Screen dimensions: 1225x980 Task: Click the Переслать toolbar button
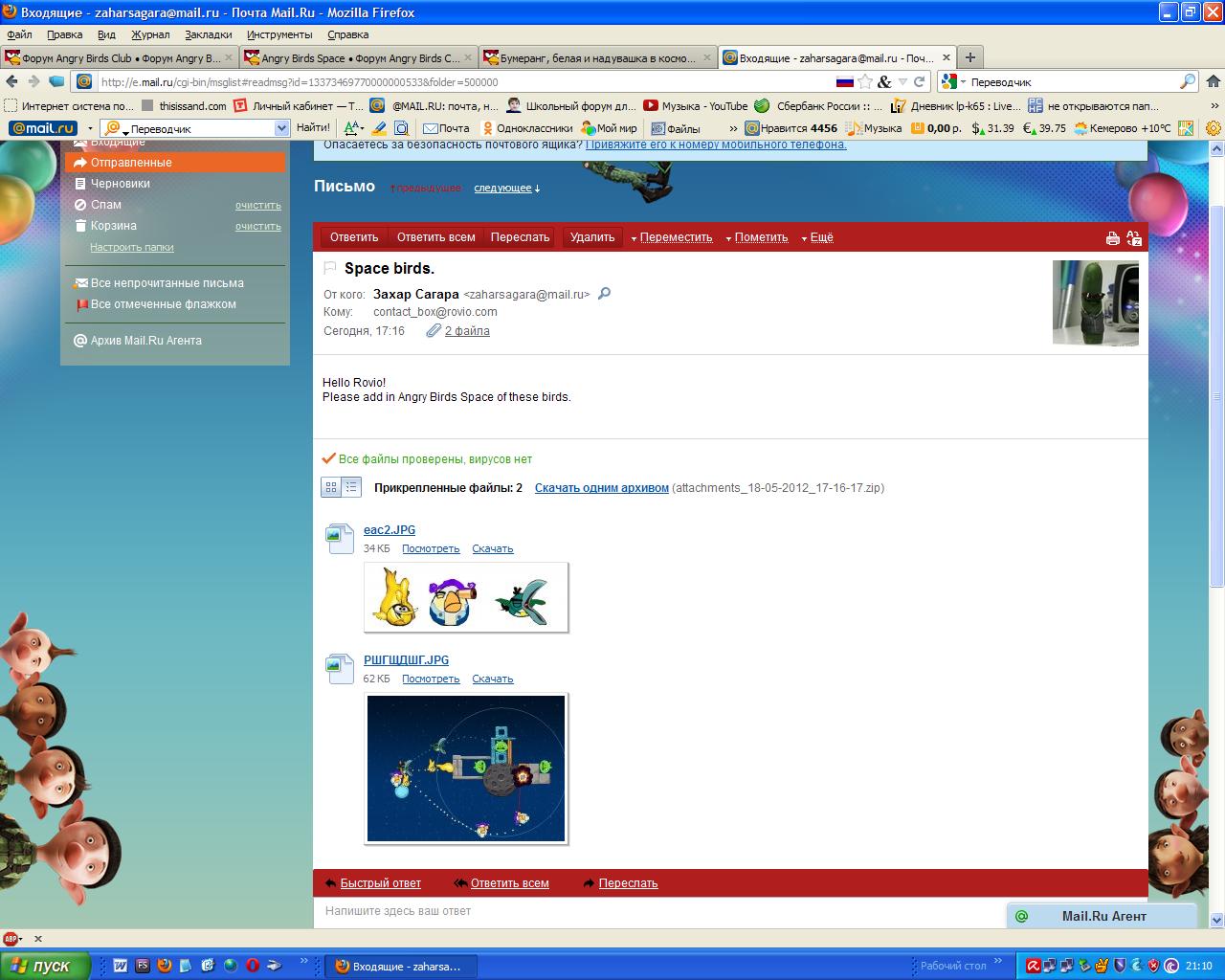[520, 237]
